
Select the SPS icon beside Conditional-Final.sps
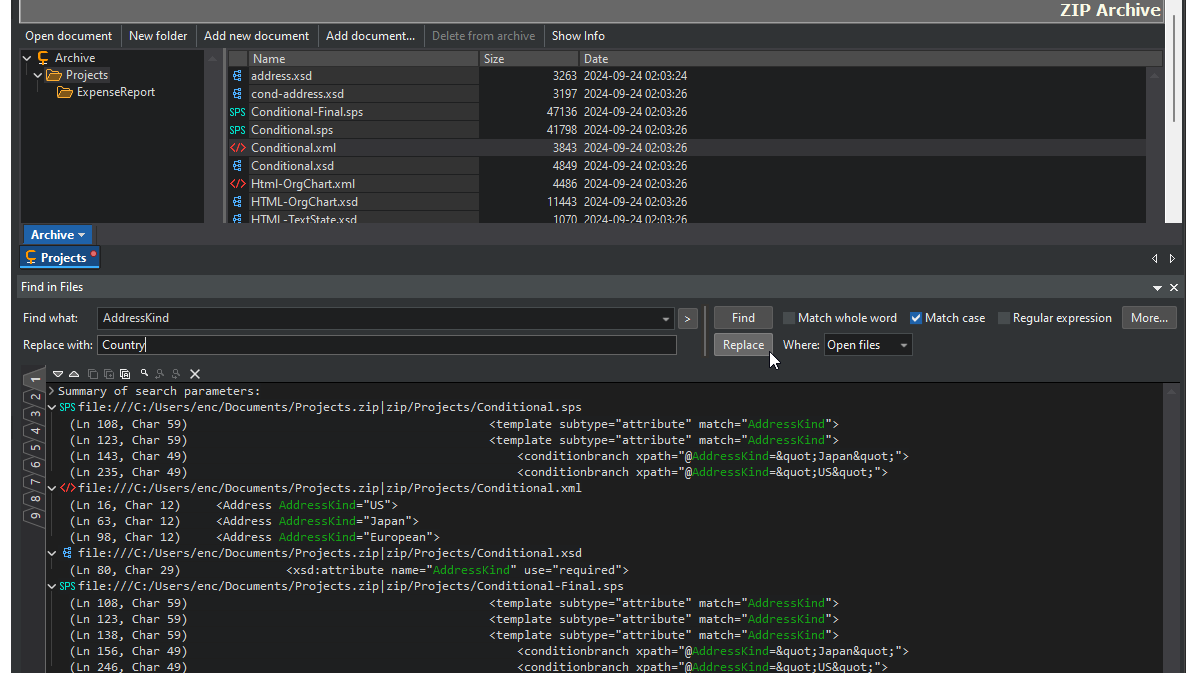point(237,111)
